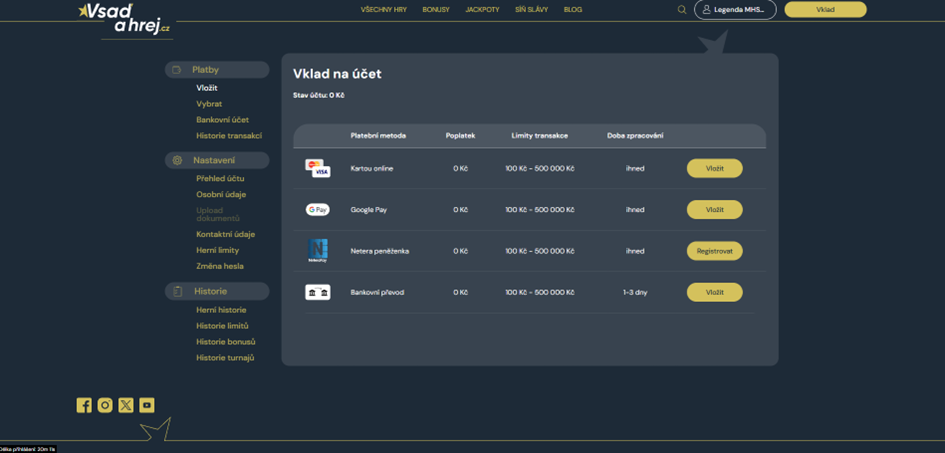The height and width of the screenshot is (453, 945).
Task: Click the Google Pay logo icon
Action: tap(318, 210)
